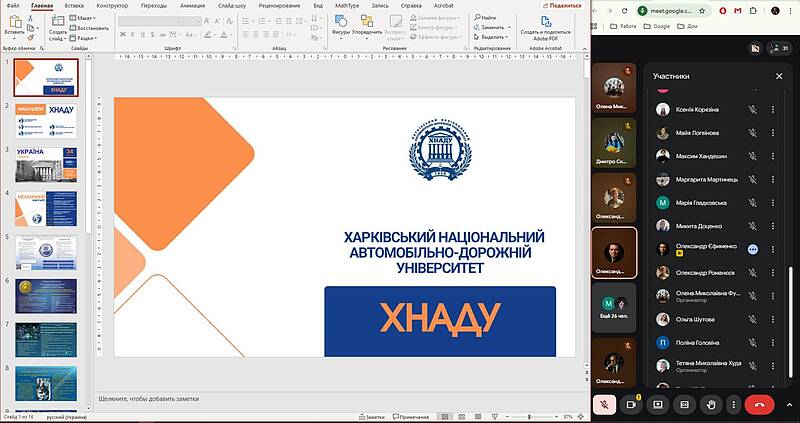The image size is (800, 423).
Task: Click the Поделиться share button
Action: point(565,5)
